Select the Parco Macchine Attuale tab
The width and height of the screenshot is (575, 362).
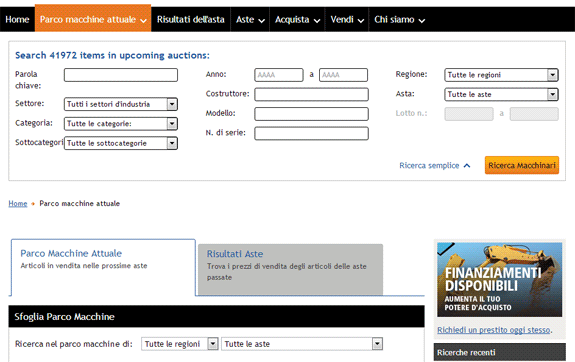coord(103,267)
